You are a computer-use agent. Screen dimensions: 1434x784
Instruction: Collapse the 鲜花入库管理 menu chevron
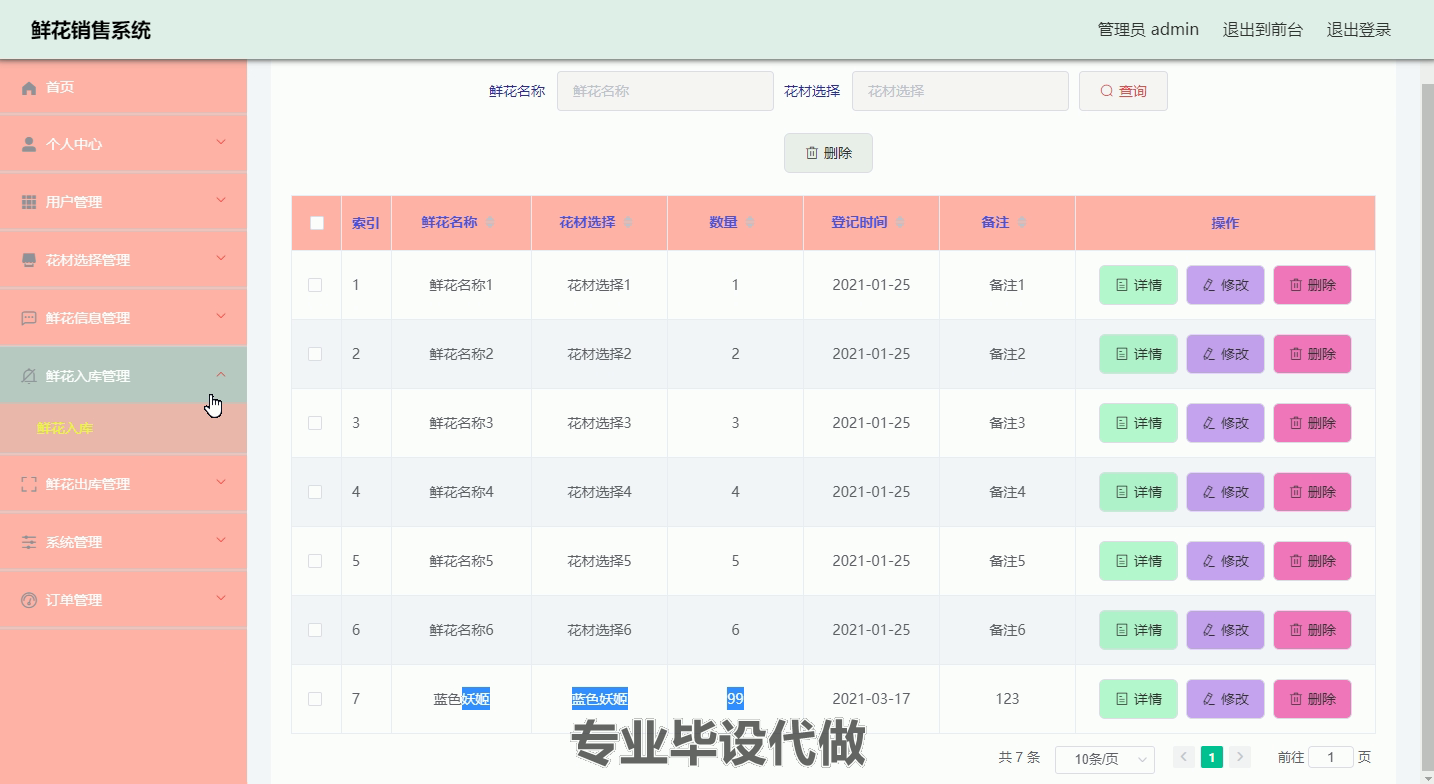click(x=221, y=375)
